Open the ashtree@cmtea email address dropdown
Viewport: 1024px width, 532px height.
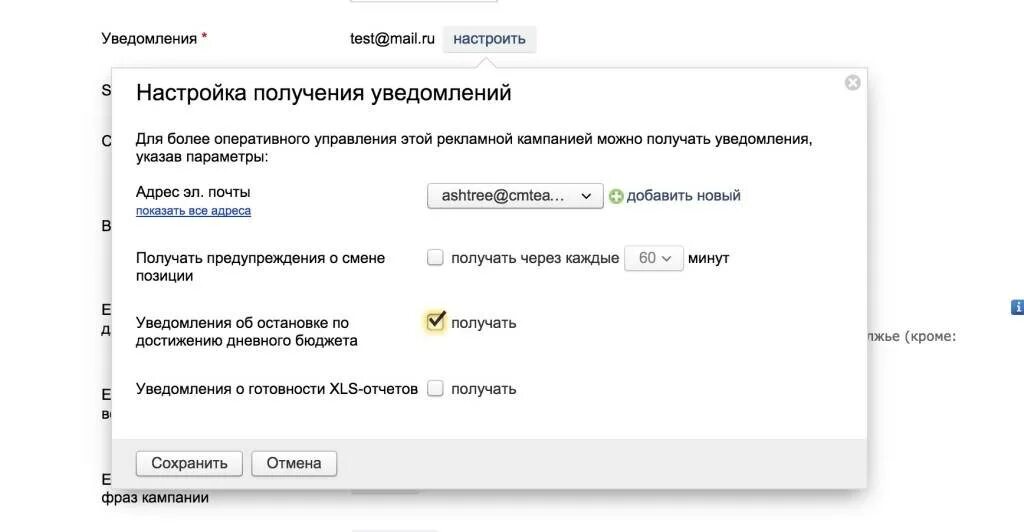coord(515,196)
